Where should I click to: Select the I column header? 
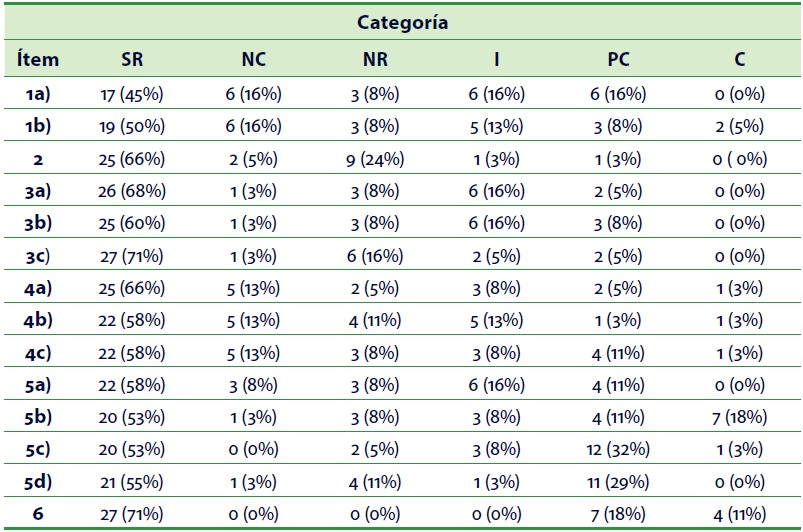497,59
